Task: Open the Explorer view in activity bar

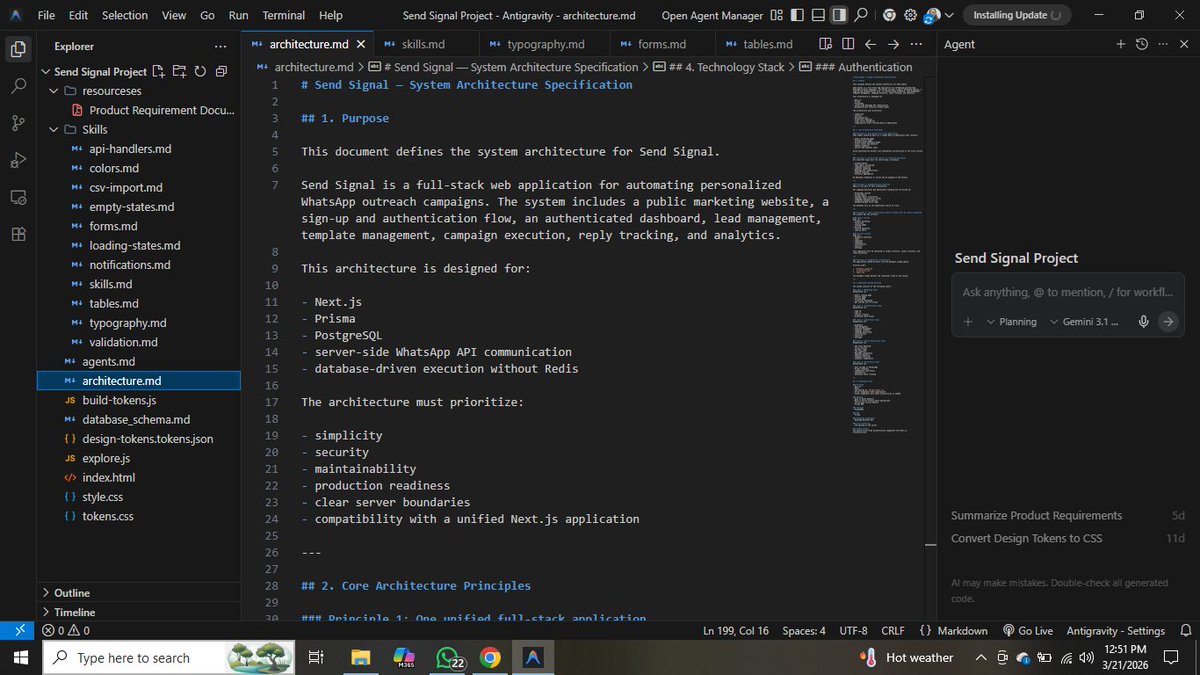Action: click(18, 49)
